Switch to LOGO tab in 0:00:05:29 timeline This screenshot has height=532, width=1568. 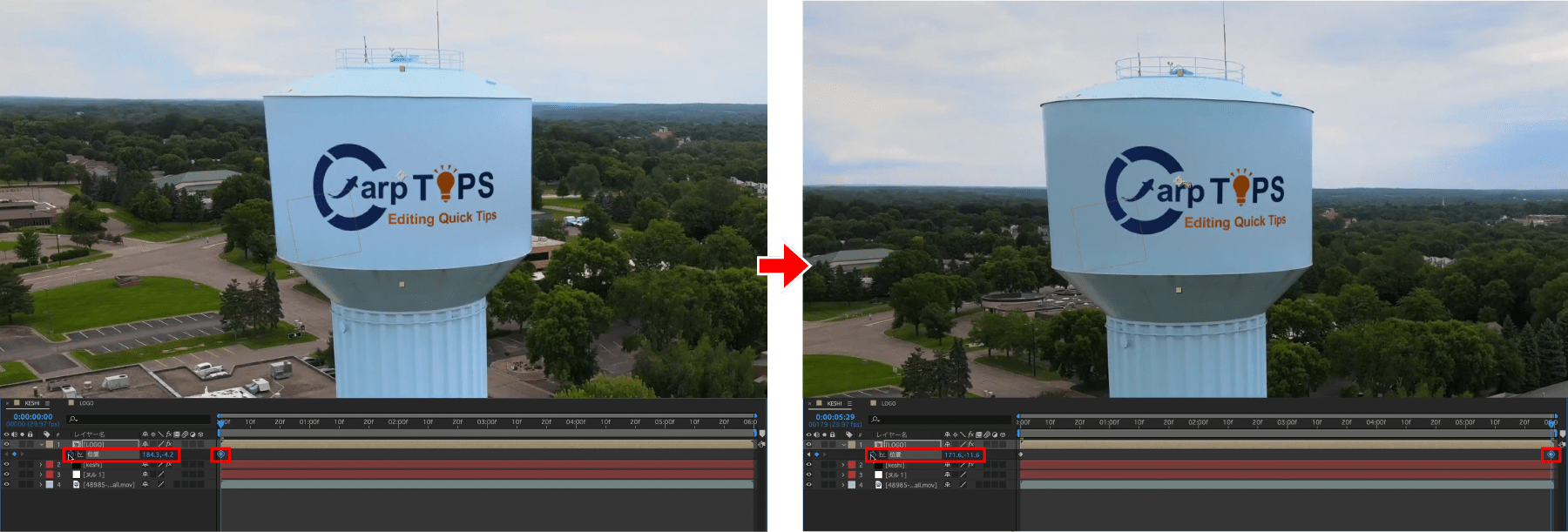[x=889, y=403]
